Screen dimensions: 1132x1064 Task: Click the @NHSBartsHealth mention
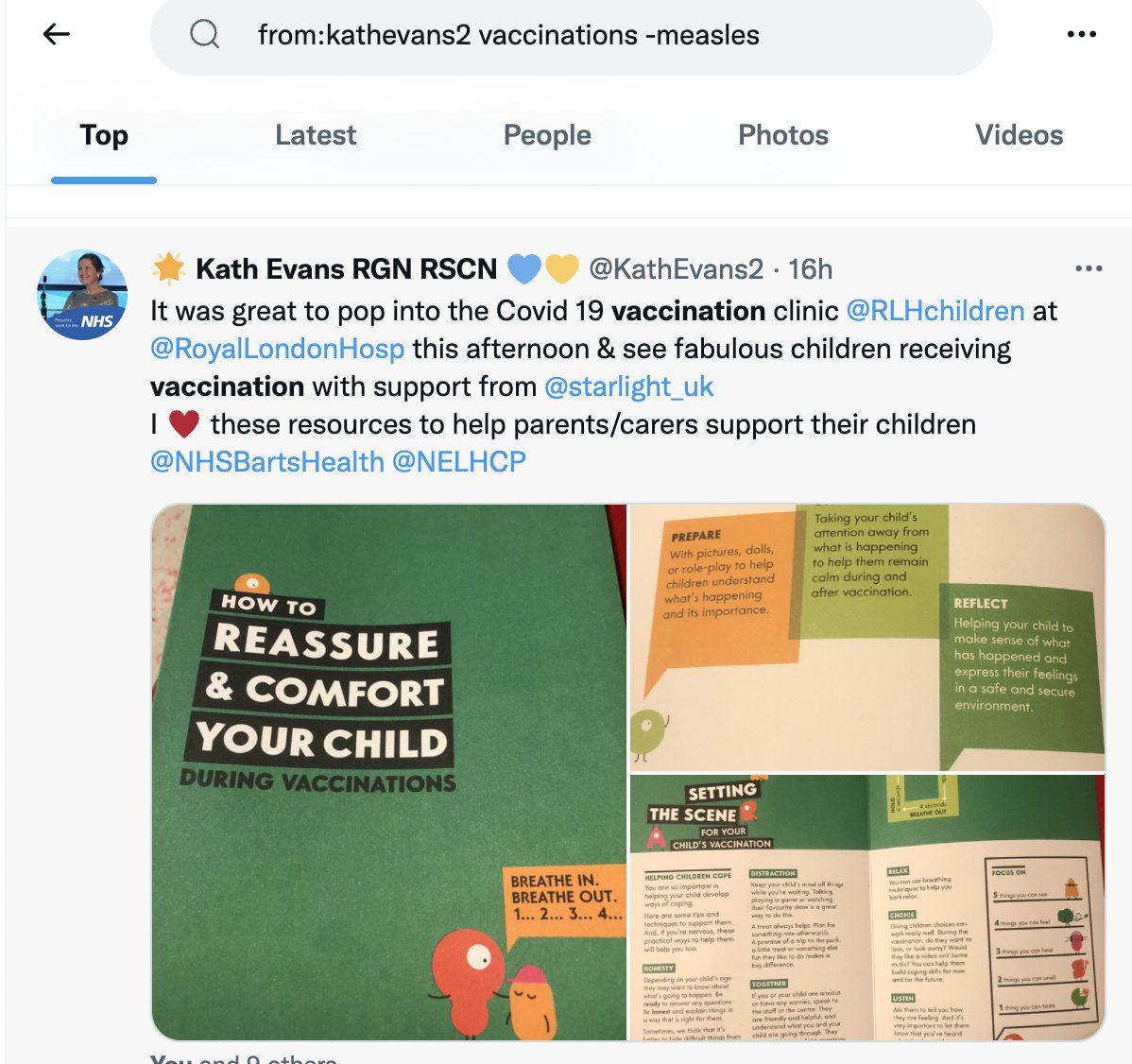[267, 462]
